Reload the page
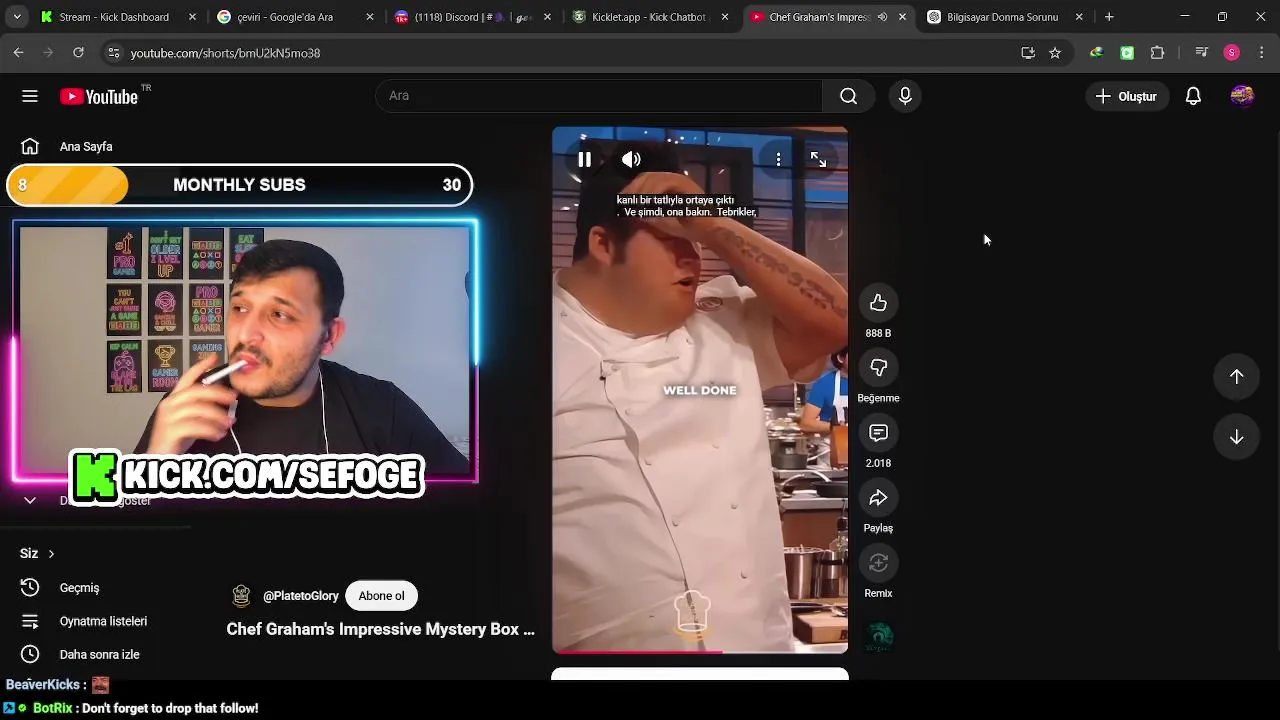1280x720 pixels. coord(78,53)
